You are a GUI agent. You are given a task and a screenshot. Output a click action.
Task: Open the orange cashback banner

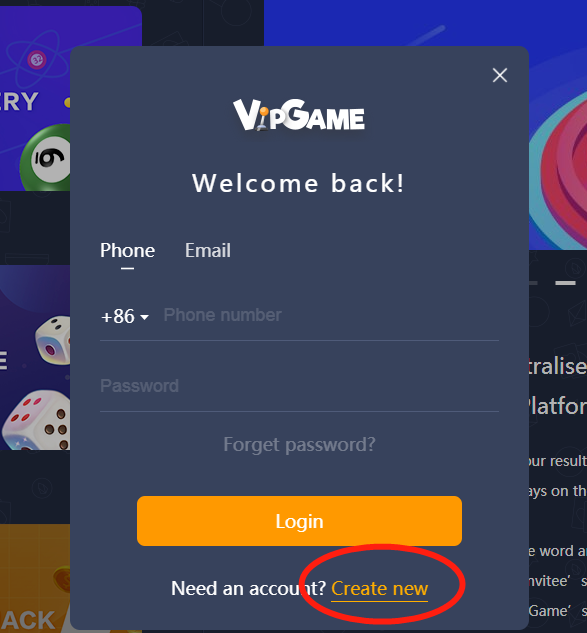coord(35,578)
